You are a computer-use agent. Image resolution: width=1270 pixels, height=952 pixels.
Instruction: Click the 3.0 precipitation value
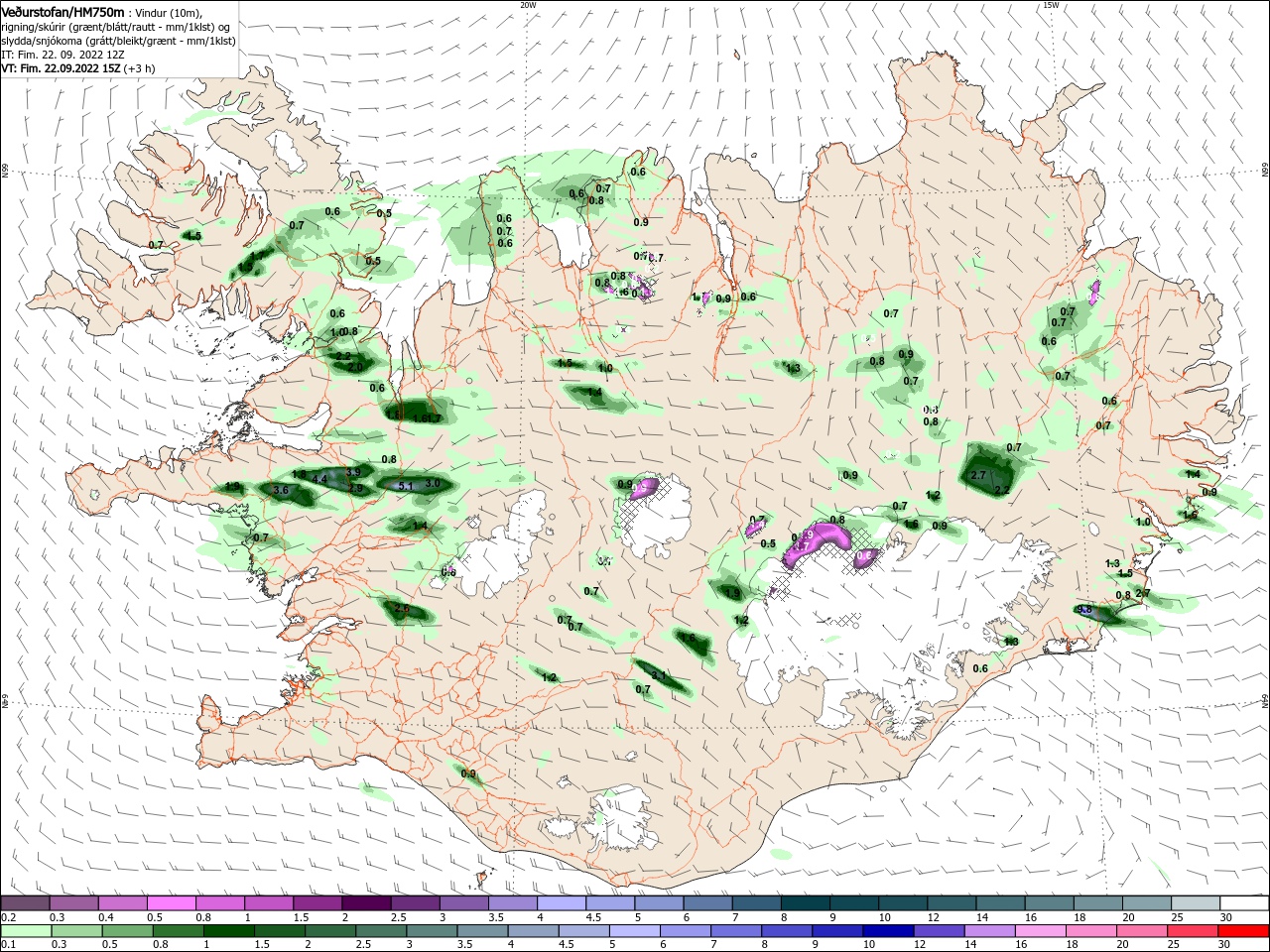[433, 483]
